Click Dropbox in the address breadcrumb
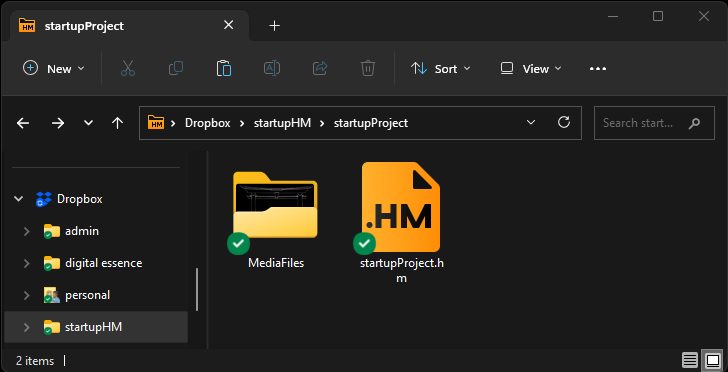This screenshot has width=728, height=372. [208, 123]
